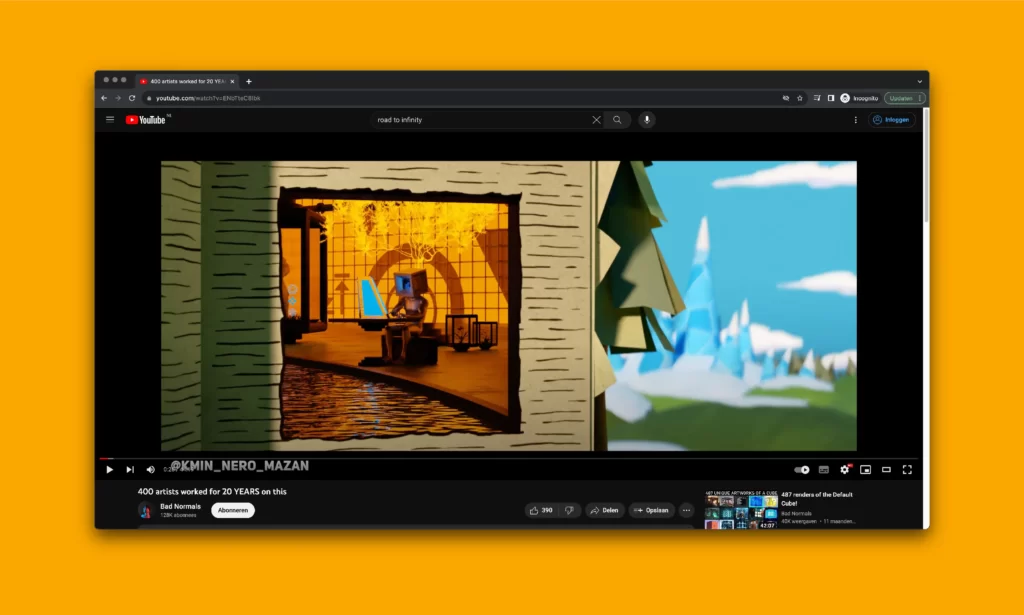Screen dimensions: 1024x615
Task: Open the more actions menu under the video
Action: (x=686, y=511)
